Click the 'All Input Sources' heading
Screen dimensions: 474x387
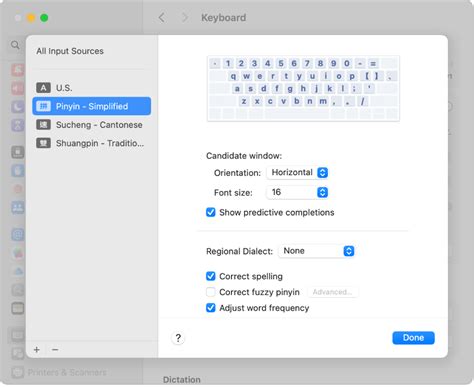70,51
